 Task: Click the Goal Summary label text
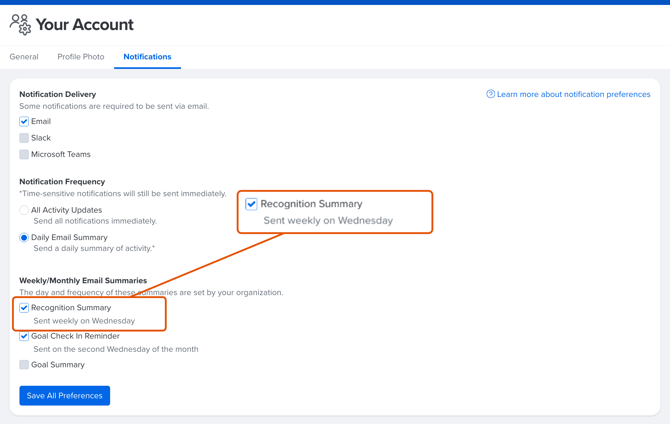[x=58, y=365]
